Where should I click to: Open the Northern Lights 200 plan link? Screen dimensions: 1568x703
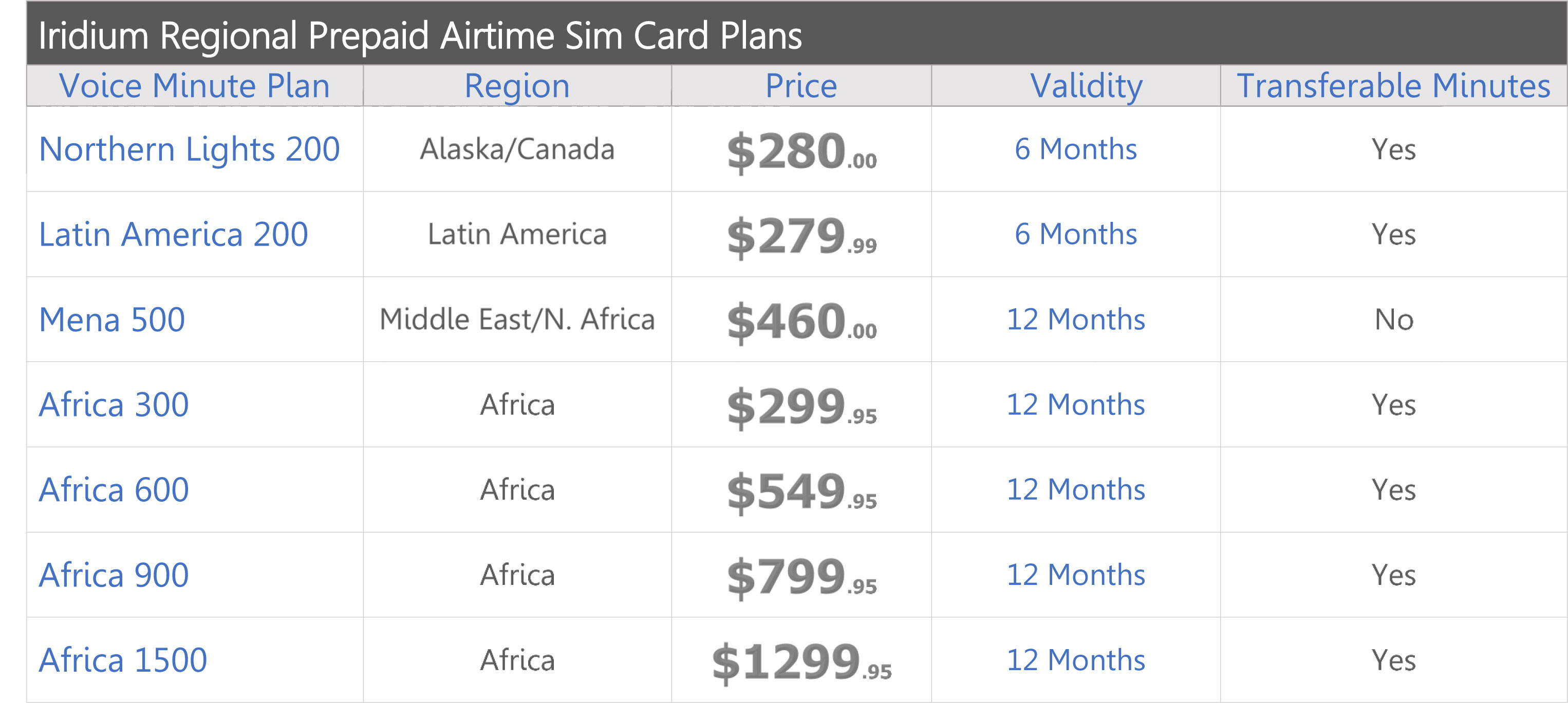point(189,149)
